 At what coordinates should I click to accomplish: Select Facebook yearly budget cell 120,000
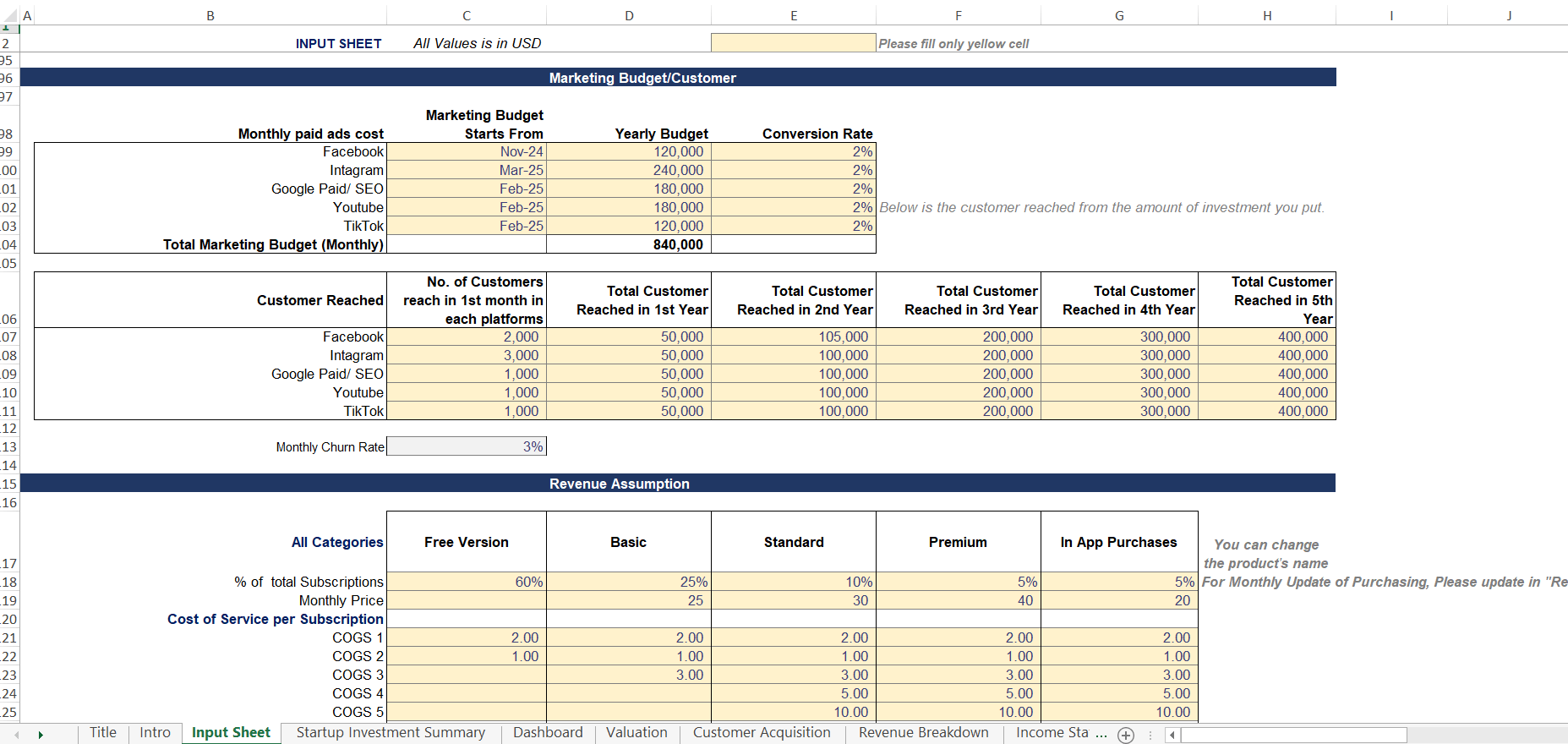pyautogui.click(x=628, y=152)
